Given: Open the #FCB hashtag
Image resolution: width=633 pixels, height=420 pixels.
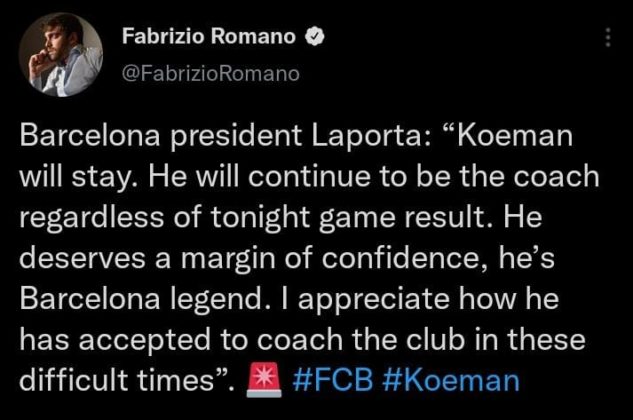Looking at the screenshot, I should point(333,380).
